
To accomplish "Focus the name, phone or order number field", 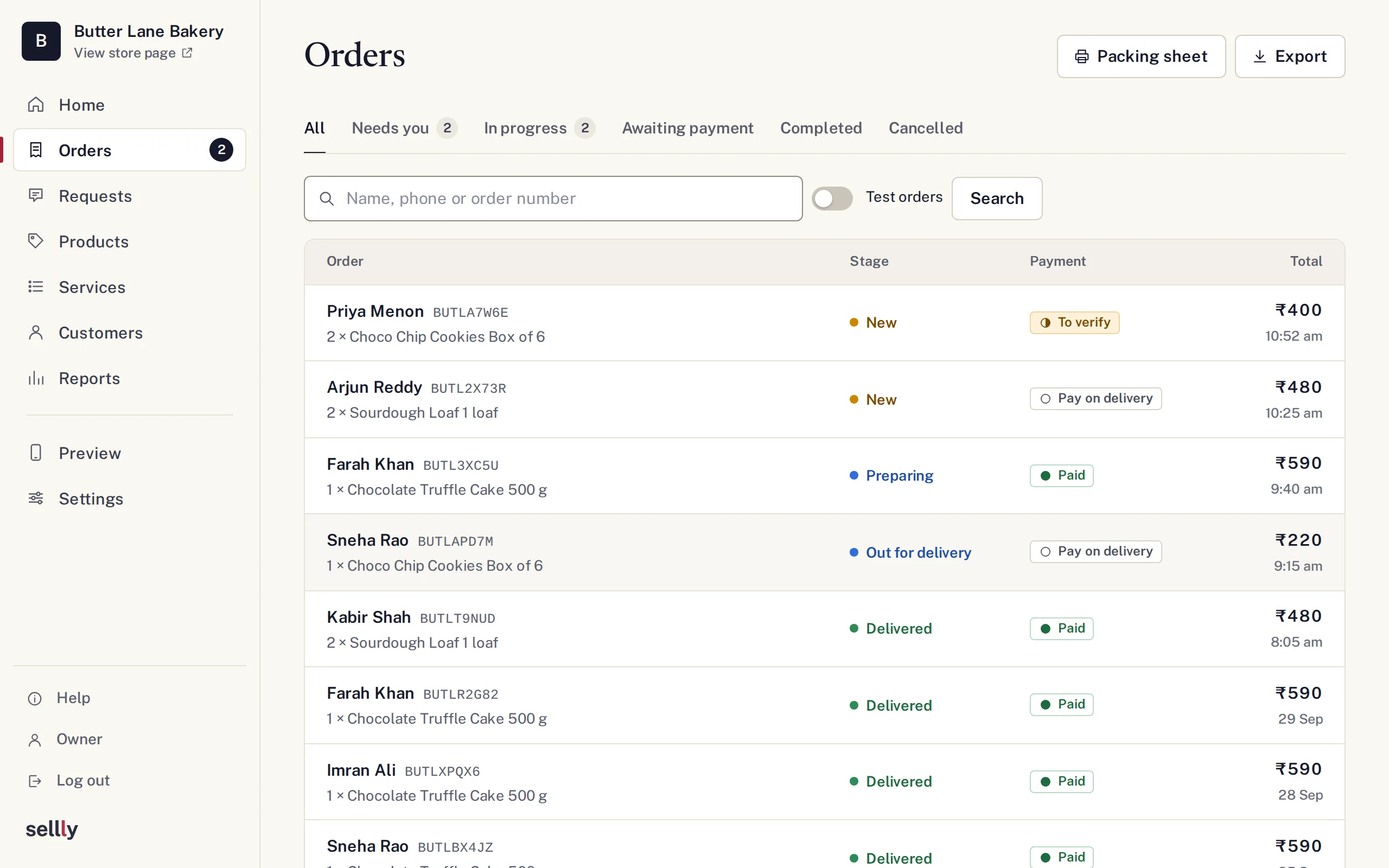I will [x=553, y=199].
